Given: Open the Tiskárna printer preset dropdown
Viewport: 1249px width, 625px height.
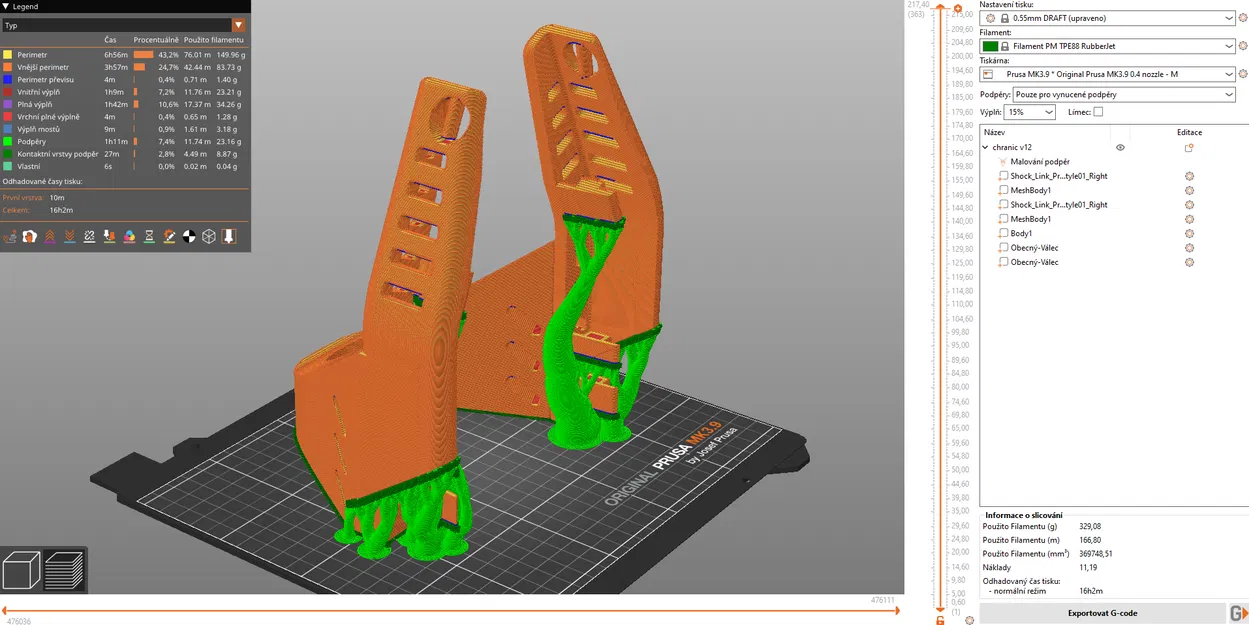Looking at the screenshot, I should (1108, 74).
